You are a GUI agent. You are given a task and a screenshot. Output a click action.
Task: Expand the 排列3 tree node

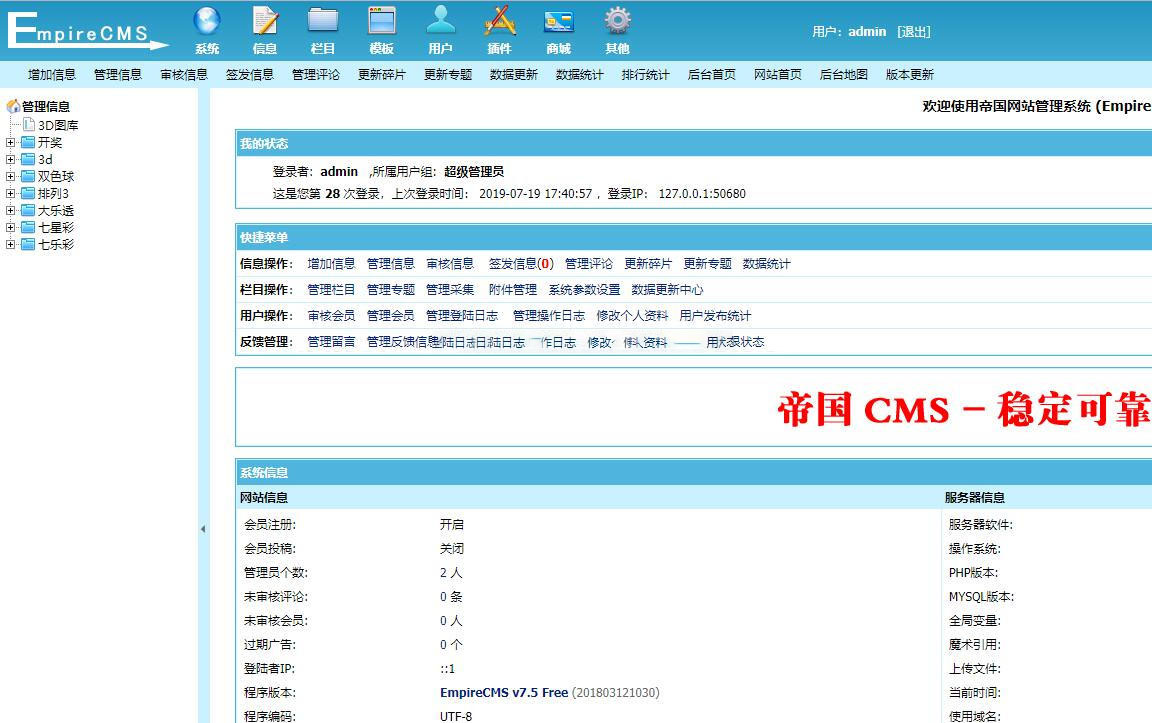tap(10, 193)
